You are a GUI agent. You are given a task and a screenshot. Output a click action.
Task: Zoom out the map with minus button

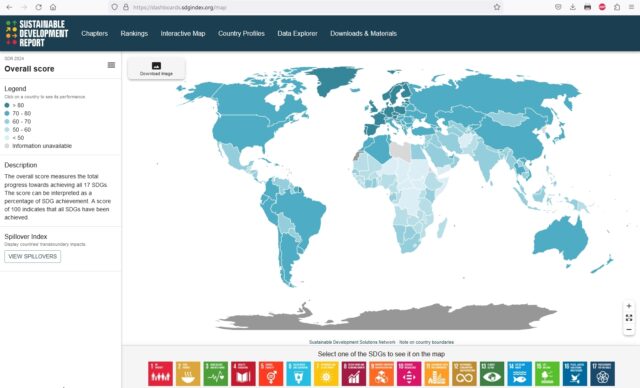(629, 329)
